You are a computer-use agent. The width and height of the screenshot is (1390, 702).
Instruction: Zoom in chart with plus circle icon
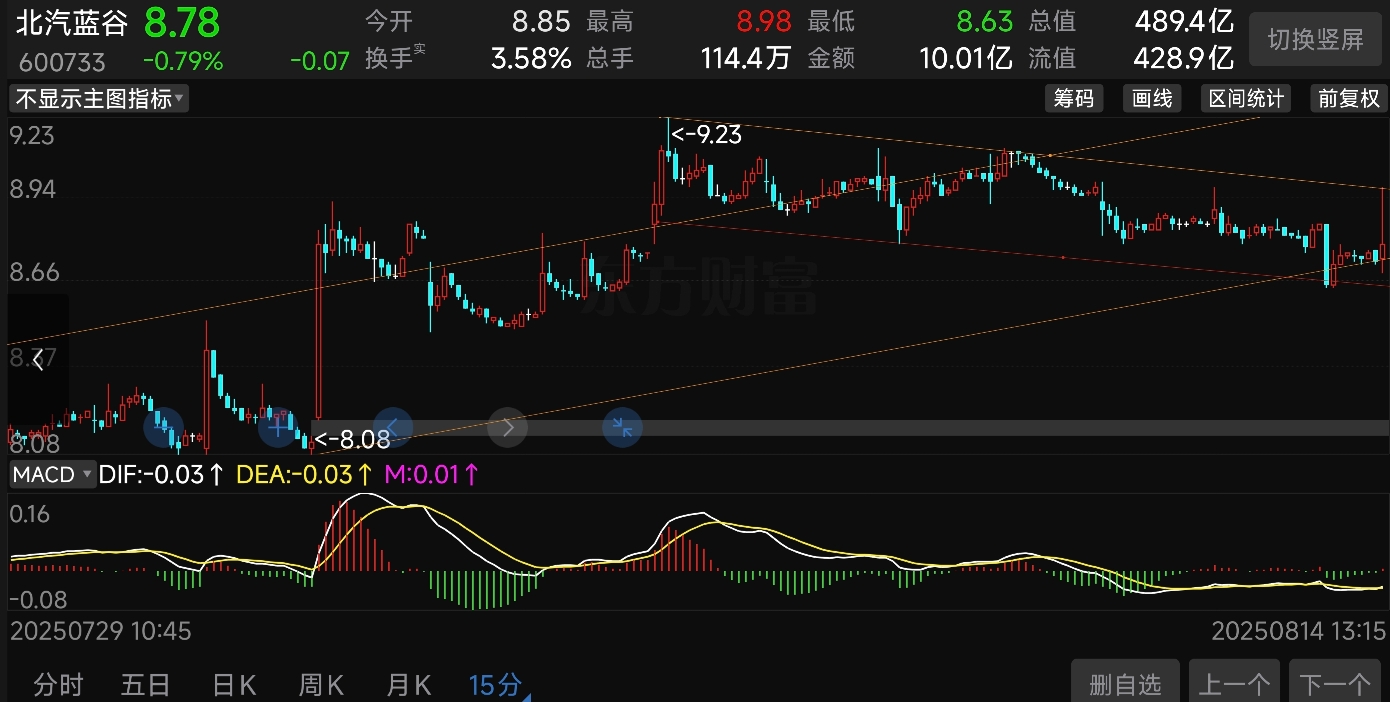pyautogui.click(x=278, y=428)
